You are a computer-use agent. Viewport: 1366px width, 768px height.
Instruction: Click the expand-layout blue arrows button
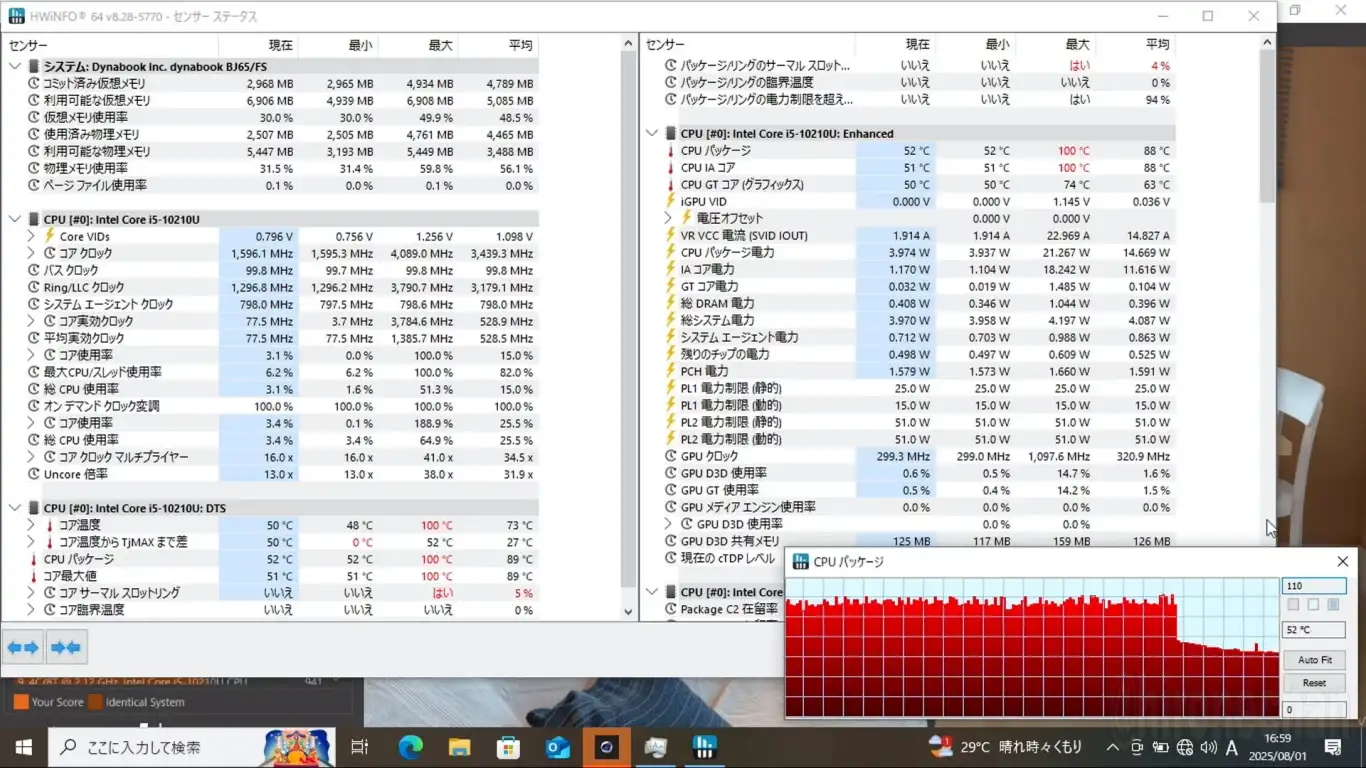pyautogui.click(x=22, y=648)
